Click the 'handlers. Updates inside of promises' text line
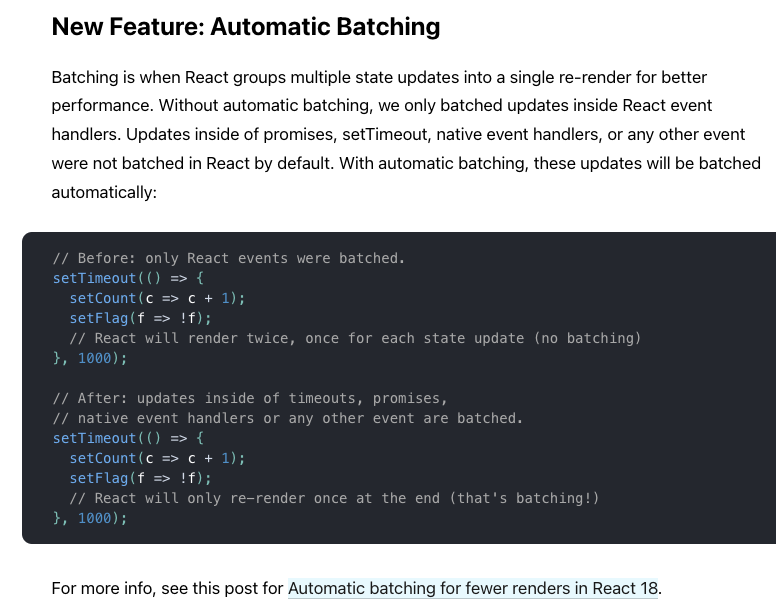This screenshot has width=776, height=613. click(398, 135)
